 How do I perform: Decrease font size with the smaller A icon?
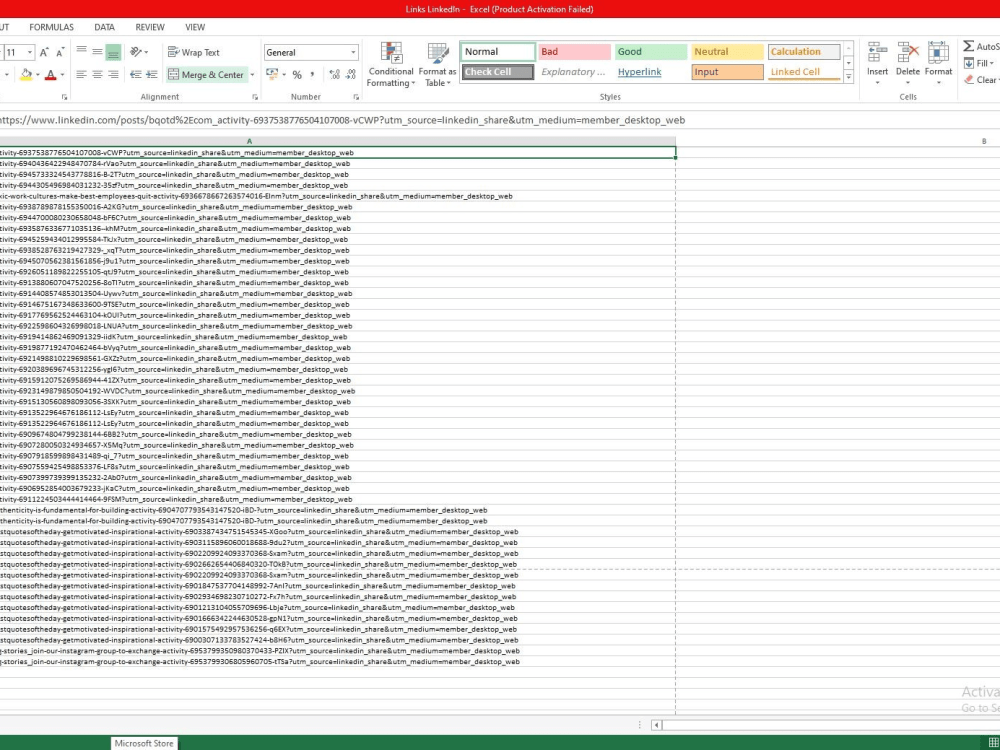coord(60,52)
